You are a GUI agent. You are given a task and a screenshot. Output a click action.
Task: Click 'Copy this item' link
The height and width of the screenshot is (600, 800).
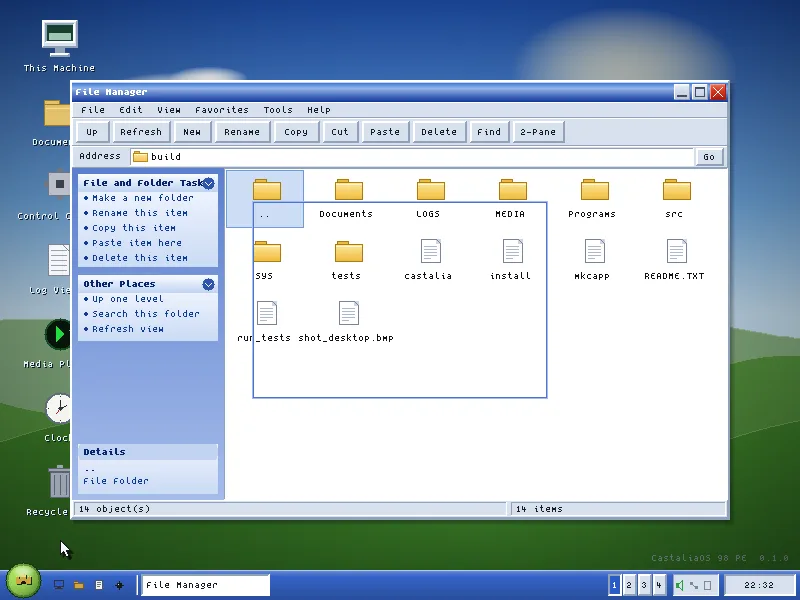134,228
